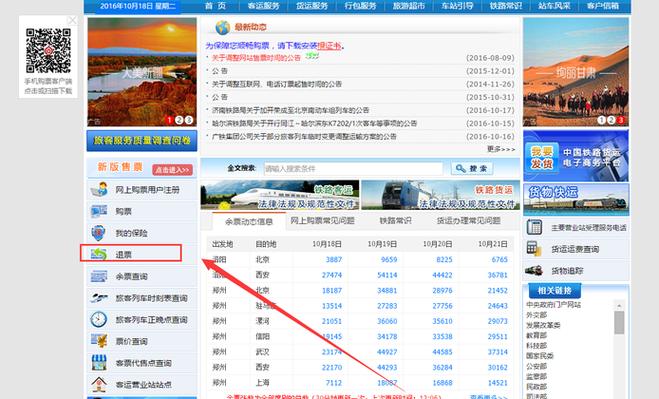
Task: Click the calculator icon beside 货运运费查询
Action: coord(534,248)
